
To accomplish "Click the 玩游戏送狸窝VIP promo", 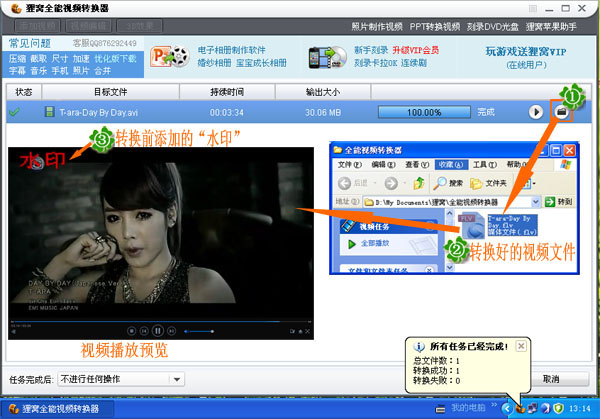I will pos(526,52).
